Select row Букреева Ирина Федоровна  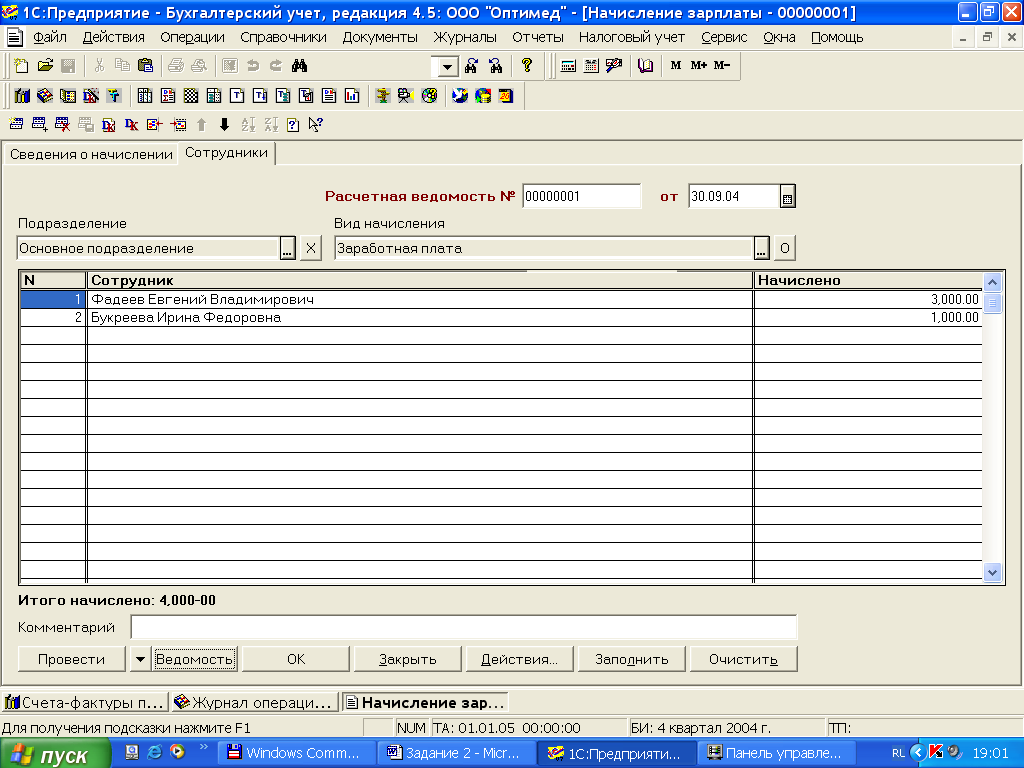[501, 317]
